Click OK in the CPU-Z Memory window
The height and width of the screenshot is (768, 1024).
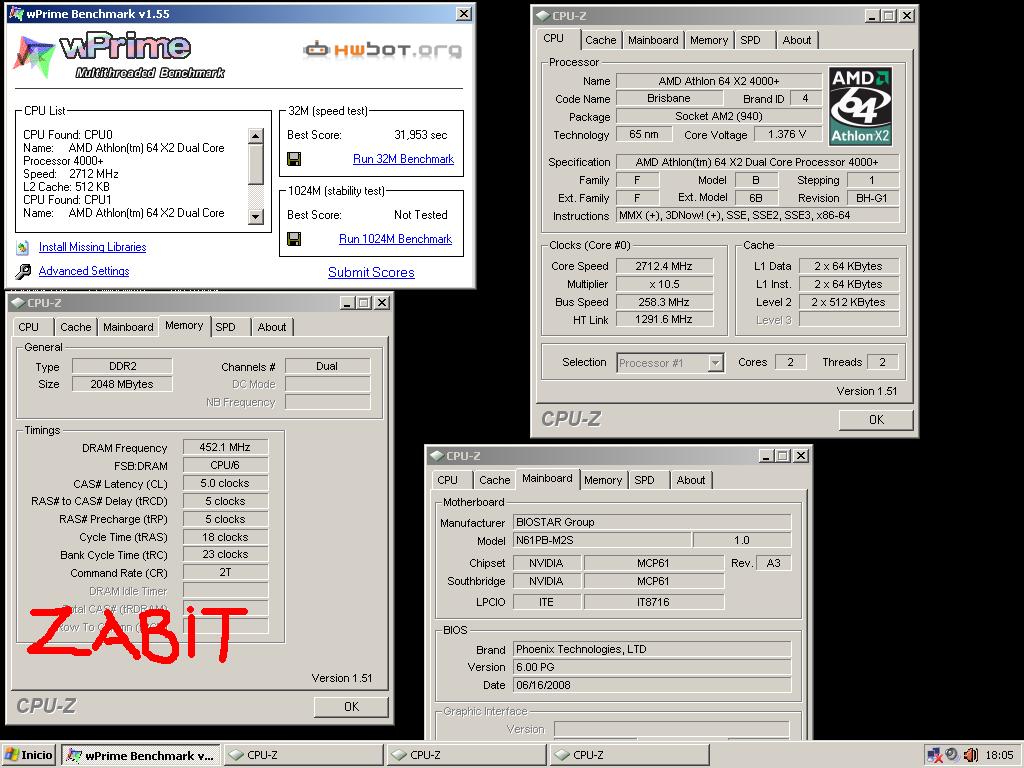pyautogui.click(x=351, y=706)
